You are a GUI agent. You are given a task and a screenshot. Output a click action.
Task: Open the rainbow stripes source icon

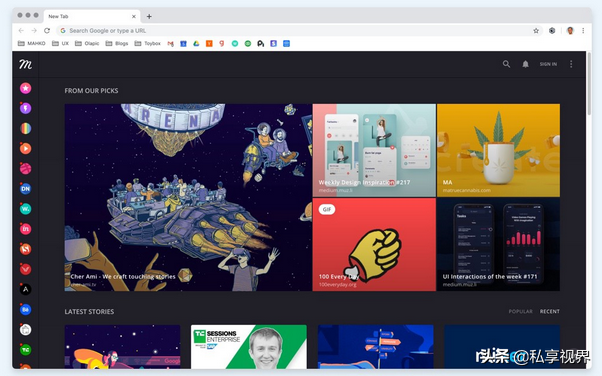coord(26,128)
